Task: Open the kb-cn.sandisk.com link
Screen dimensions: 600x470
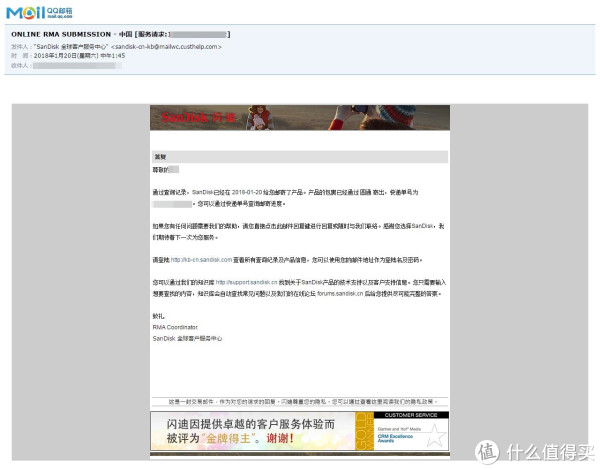Action: point(201,259)
